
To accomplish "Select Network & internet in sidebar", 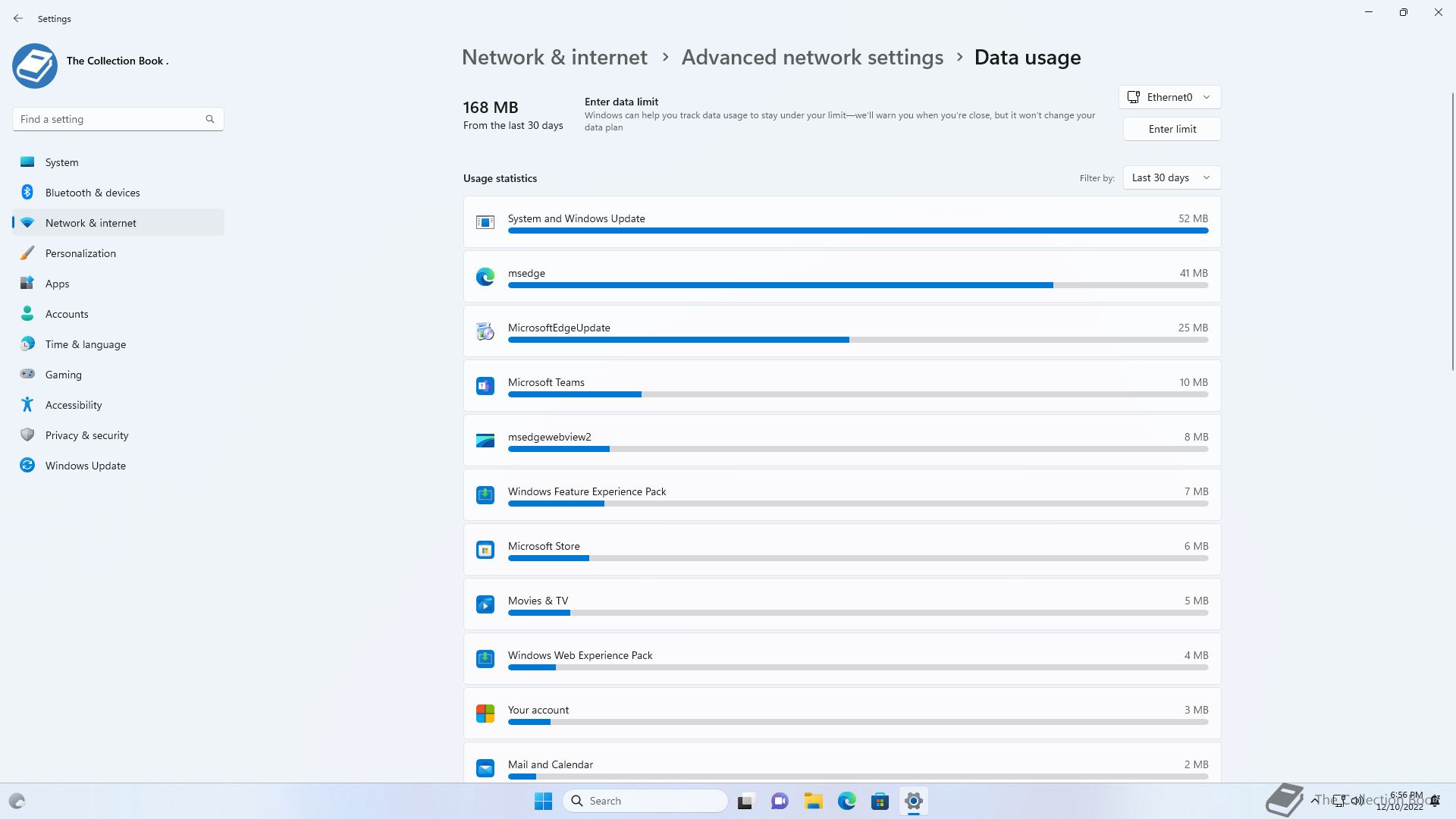I will (118, 222).
